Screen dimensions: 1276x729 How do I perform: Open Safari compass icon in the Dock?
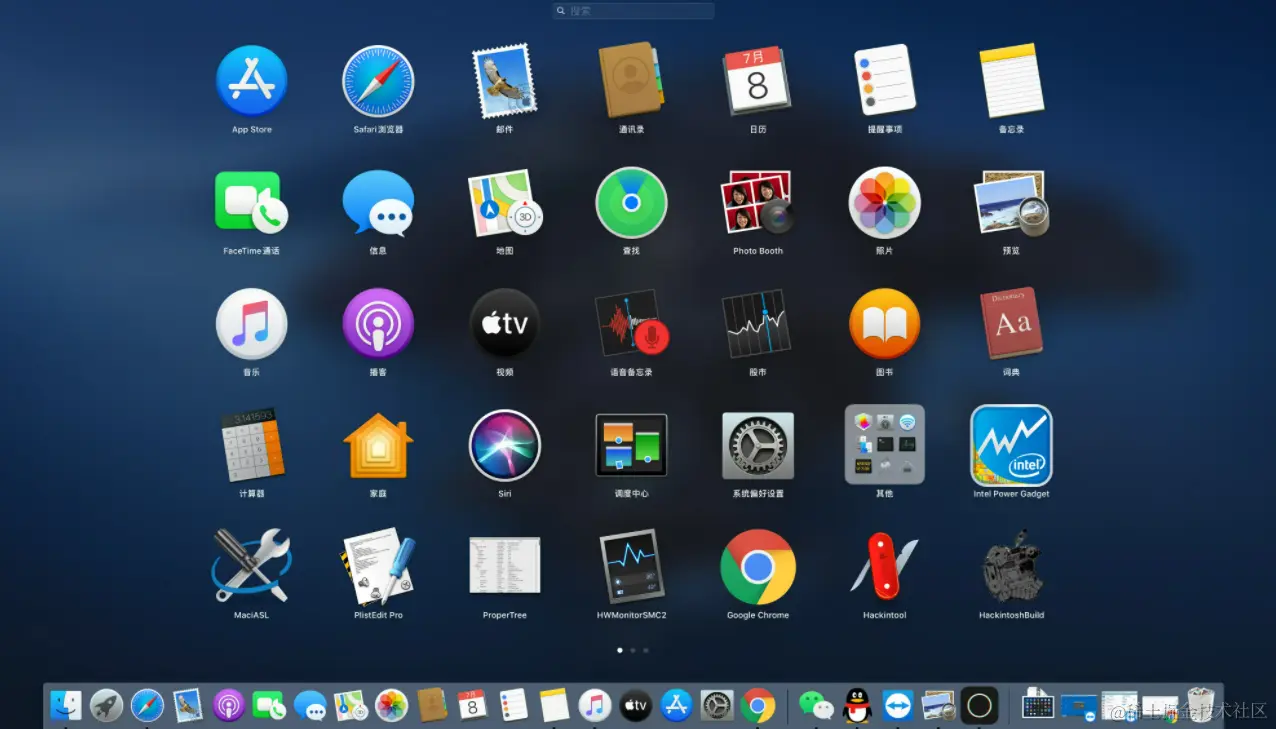[x=147, y=705]
